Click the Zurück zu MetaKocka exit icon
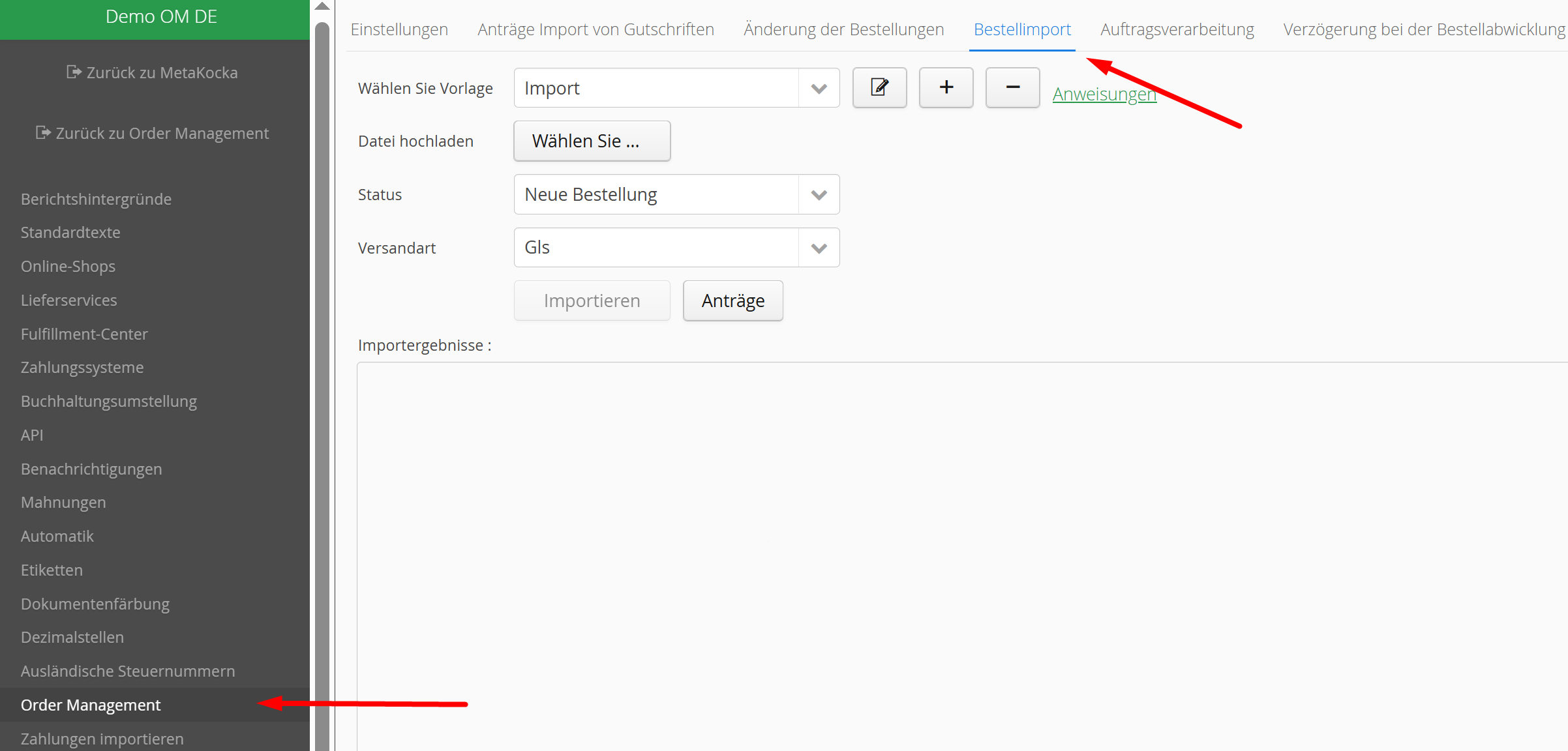The image size is (1568, 751). click(74, 72)
